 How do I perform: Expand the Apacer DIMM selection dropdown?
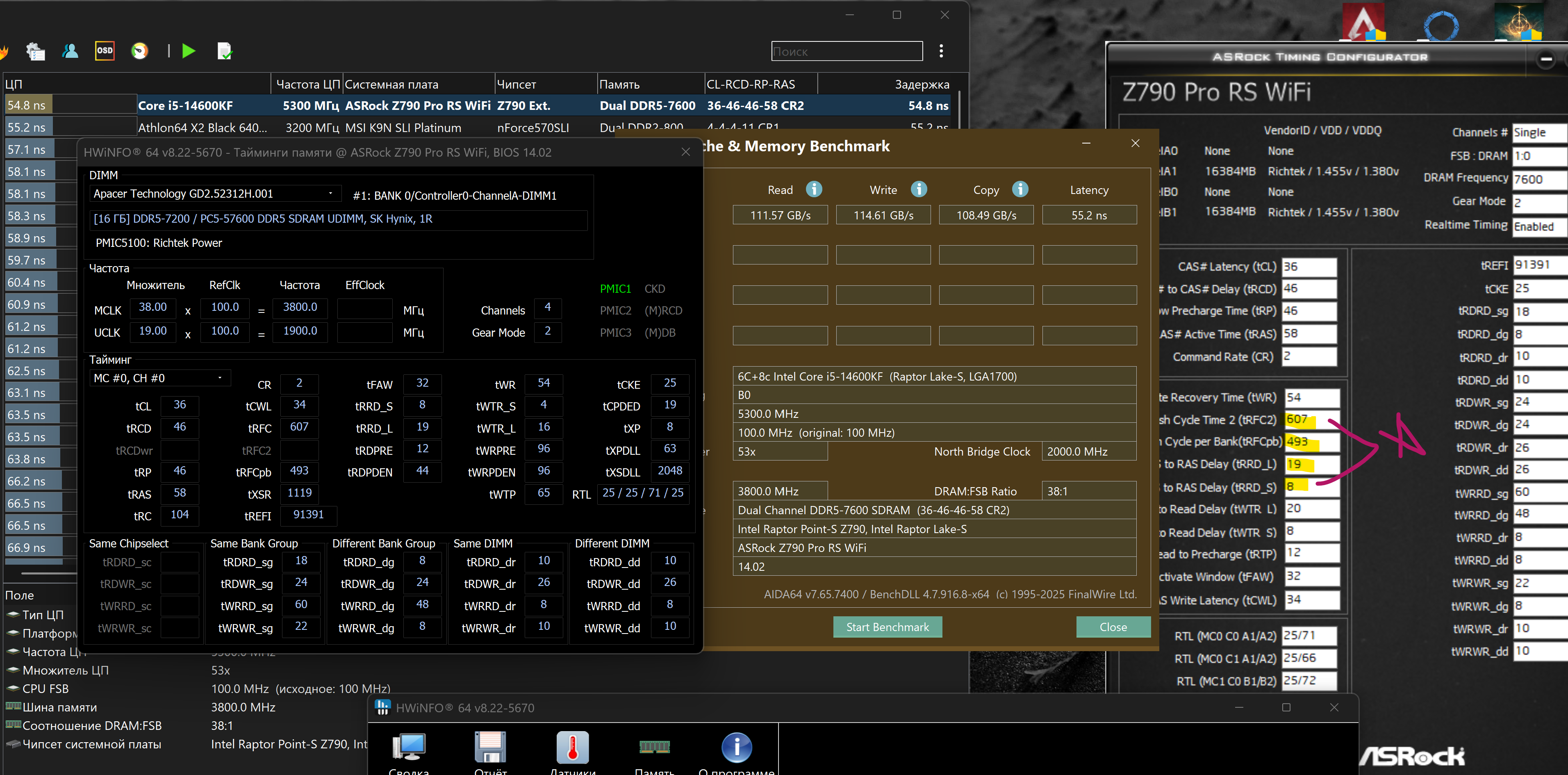pyautogui.click(x=330, y=194)
